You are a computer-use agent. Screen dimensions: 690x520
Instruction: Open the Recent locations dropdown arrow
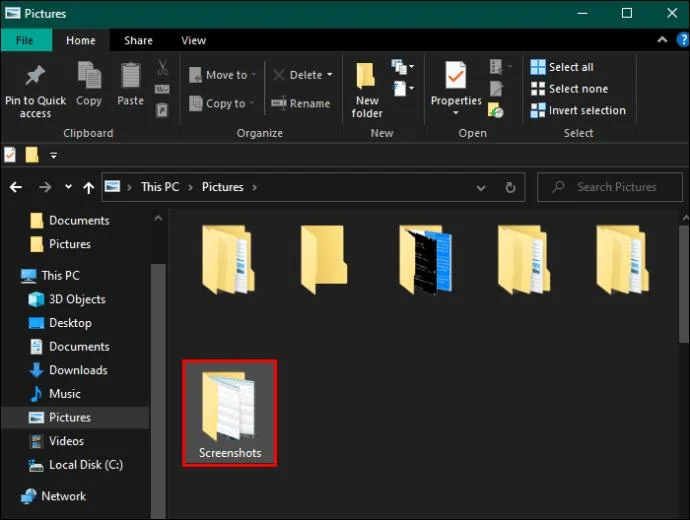pyautogui.click(x=68, y=187)
